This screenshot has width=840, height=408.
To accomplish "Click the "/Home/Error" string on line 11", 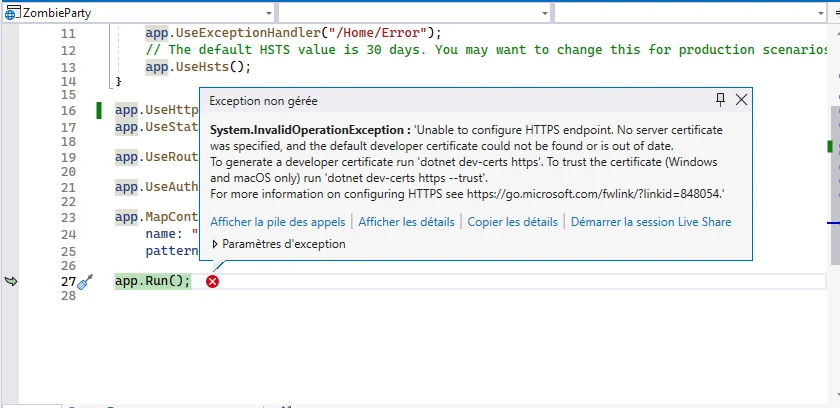I will (x=377, y=33).
